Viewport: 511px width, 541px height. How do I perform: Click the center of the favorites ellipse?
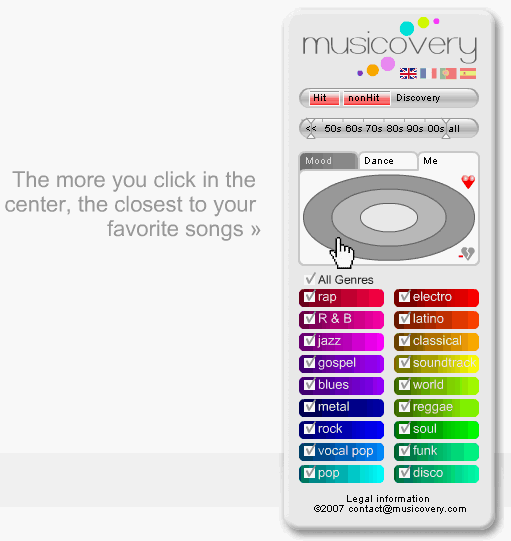coord(389,217)
